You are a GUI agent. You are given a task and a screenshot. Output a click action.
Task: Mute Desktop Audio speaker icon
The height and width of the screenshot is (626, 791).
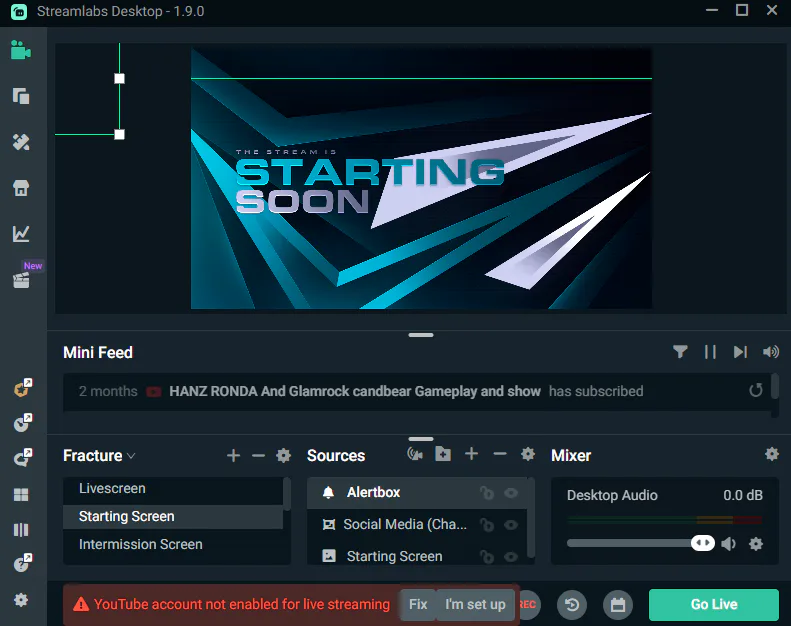tap(728, 544)
